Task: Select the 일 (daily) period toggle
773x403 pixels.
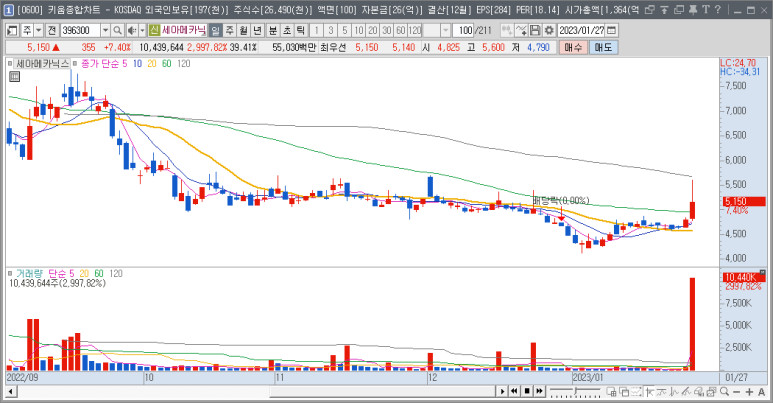Action: pos(216,30)
